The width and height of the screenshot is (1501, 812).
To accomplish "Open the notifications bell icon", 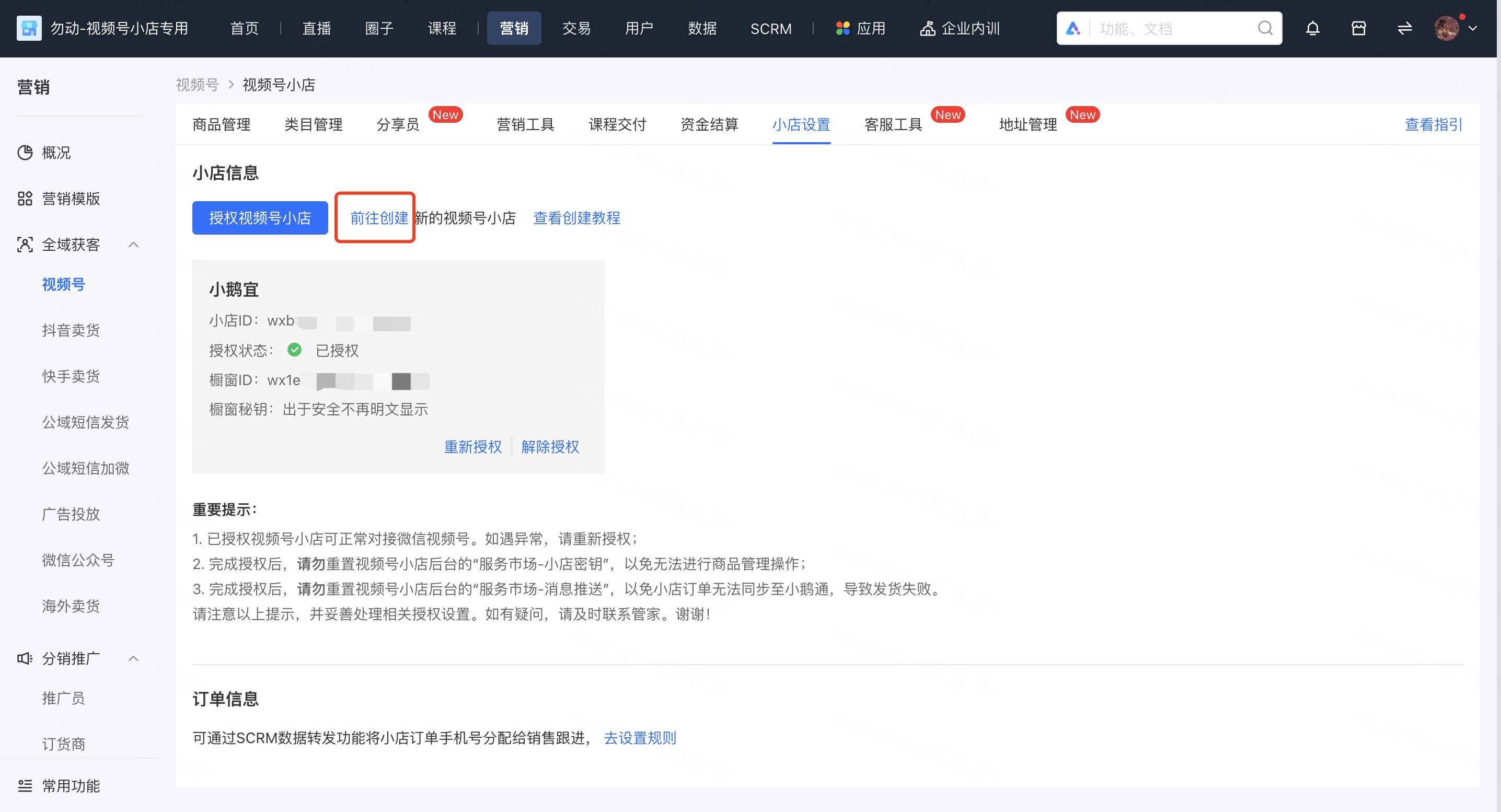I will (1312, 28).
